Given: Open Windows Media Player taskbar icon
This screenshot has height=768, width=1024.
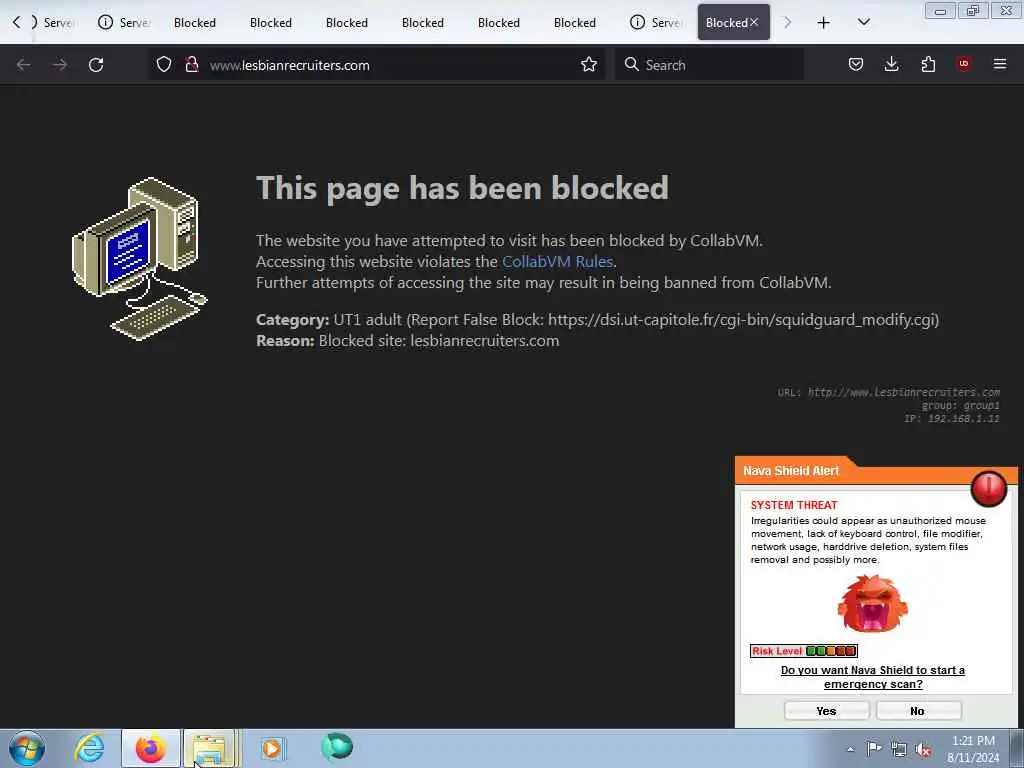Looking at the screenshot, I should pos(272,748).
